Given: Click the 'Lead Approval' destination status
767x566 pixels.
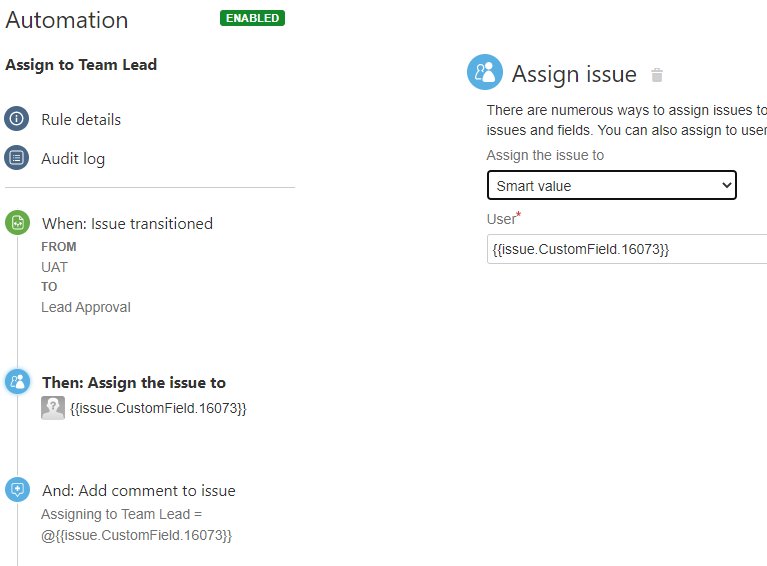Looking at the screenshot, I should [86, 307].
